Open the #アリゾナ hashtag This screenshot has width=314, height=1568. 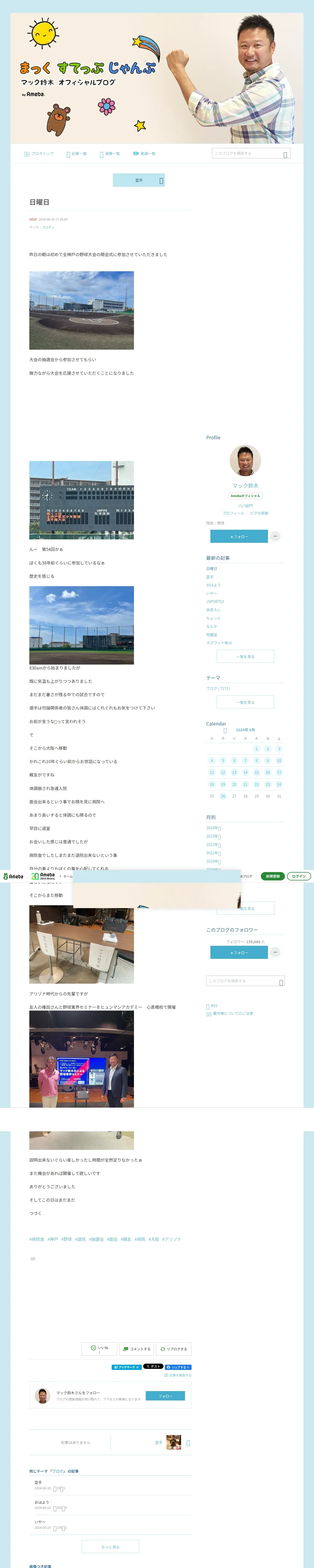[172, 1239]
